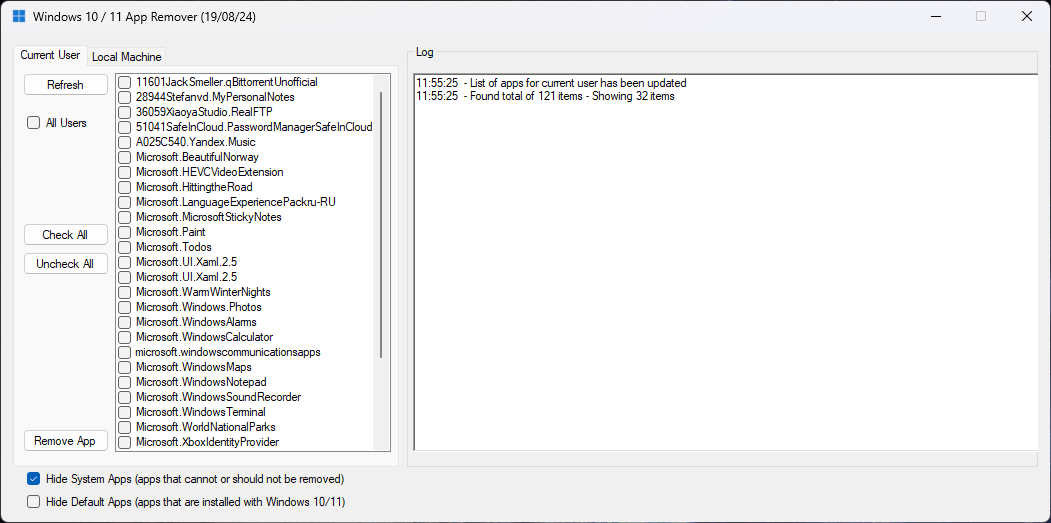
Task: Click the Windows logo app icon in title bar
Action: click(19, 16)
